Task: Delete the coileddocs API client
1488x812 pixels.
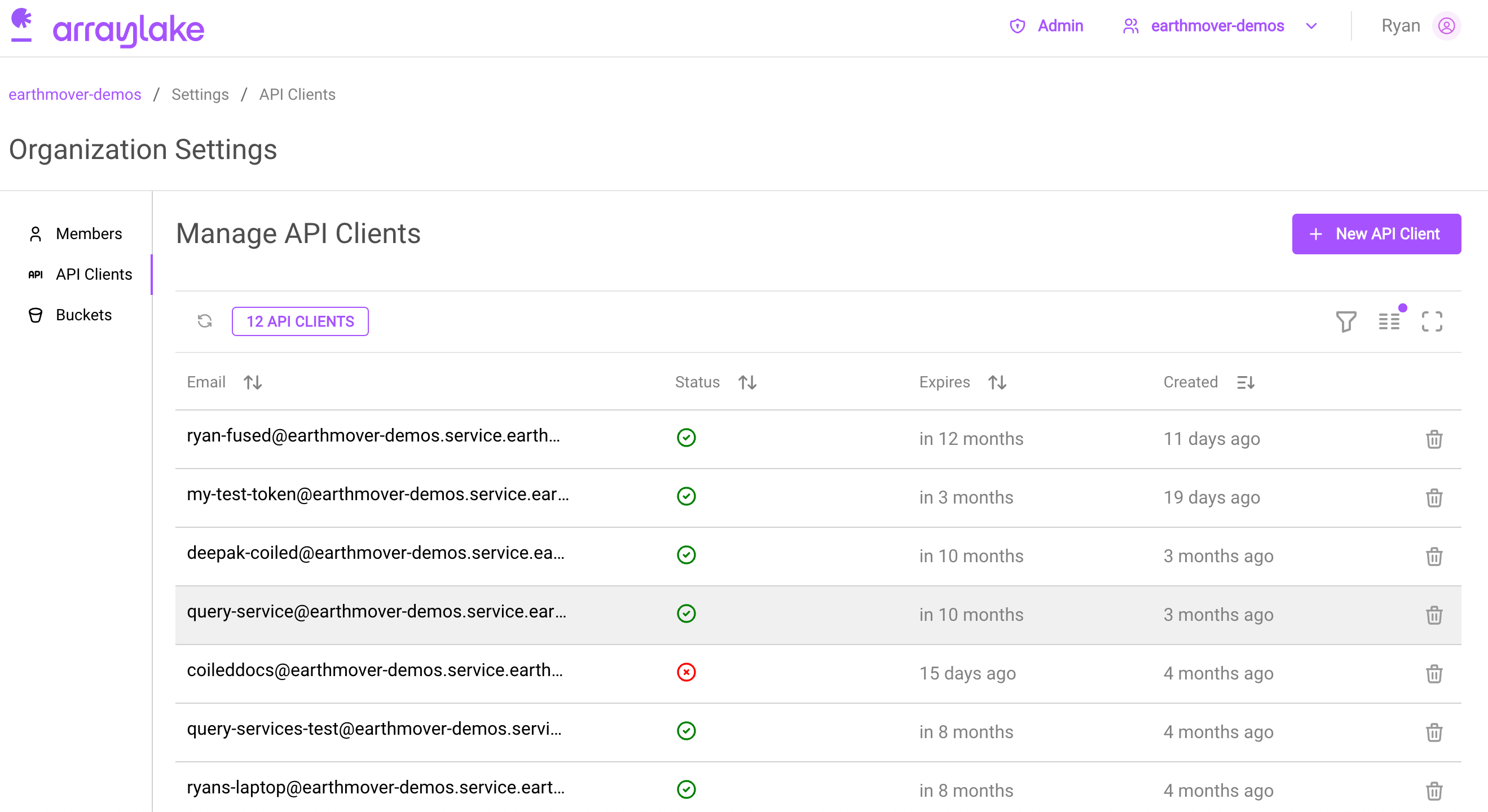Action: pyautogui.click(x=1434, y=673)
